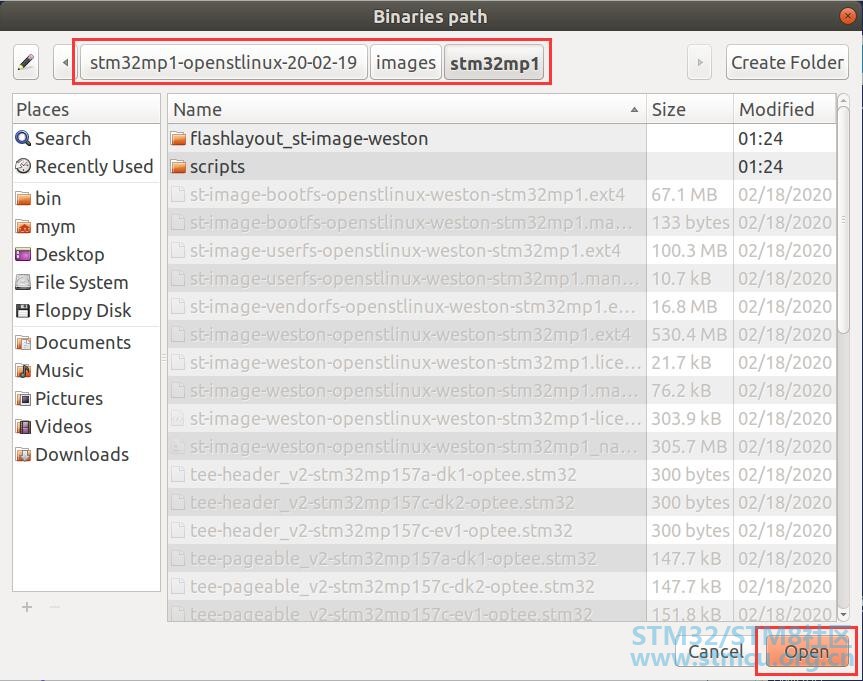Viewport: 863px width, 681px height.
Task: Close the Binaries path dialog
Action: point(848,16)
